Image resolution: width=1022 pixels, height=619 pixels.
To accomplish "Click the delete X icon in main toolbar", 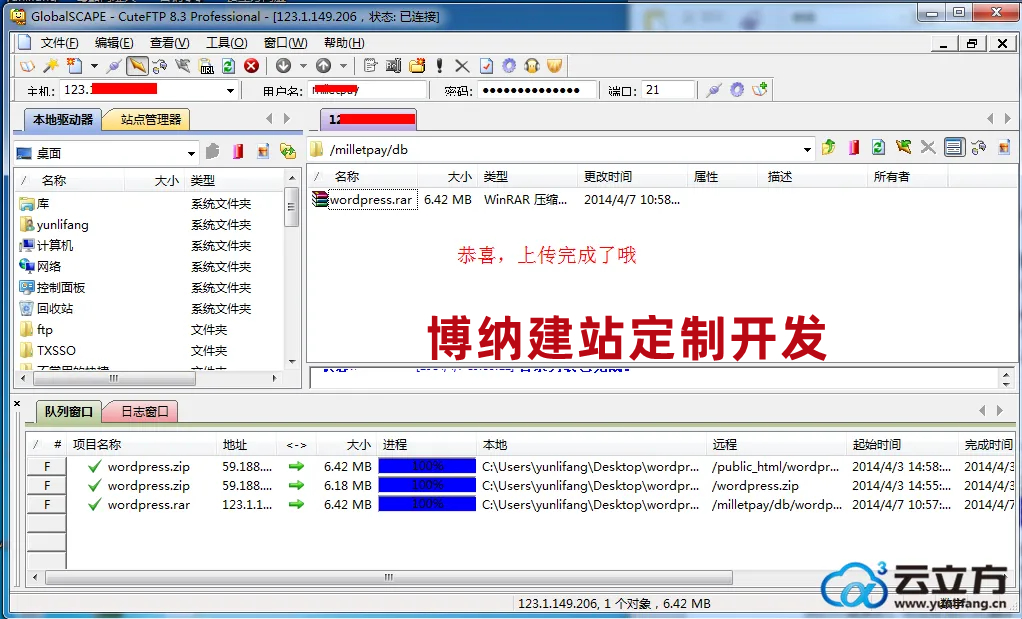I will point(461,66).
